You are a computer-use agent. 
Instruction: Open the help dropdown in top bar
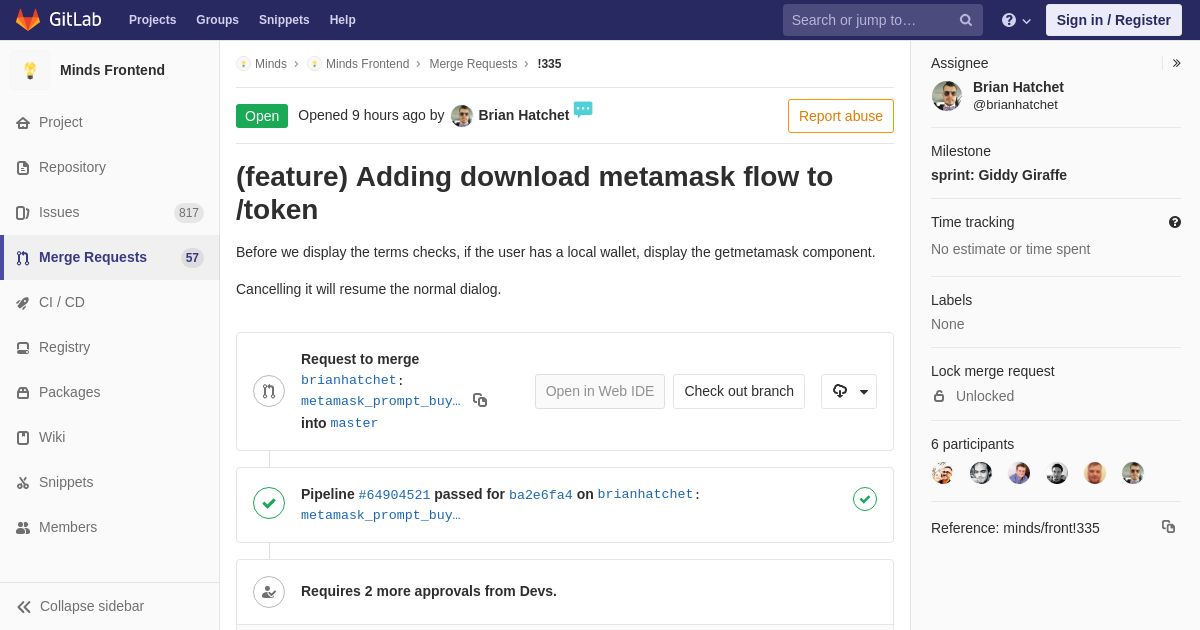click(1016, 20)
